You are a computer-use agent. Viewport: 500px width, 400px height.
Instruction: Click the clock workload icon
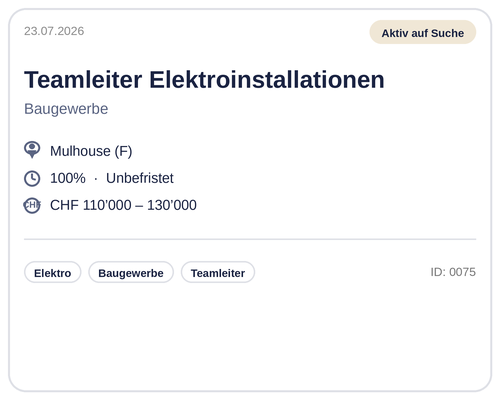click(x=32, y=178)
